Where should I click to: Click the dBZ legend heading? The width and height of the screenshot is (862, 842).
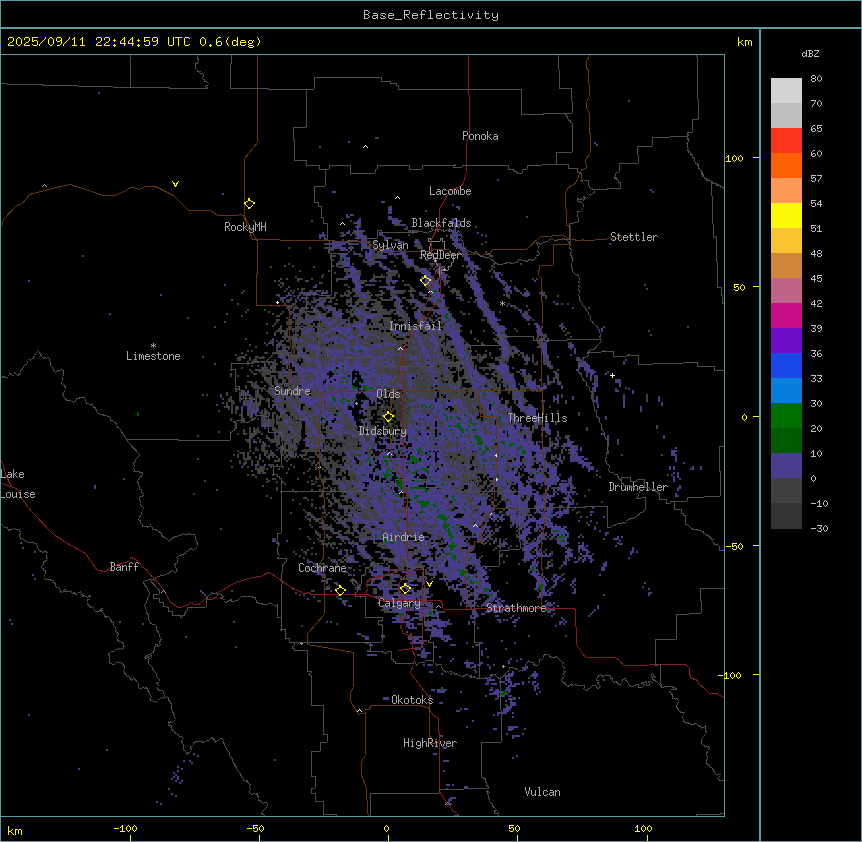810,53
